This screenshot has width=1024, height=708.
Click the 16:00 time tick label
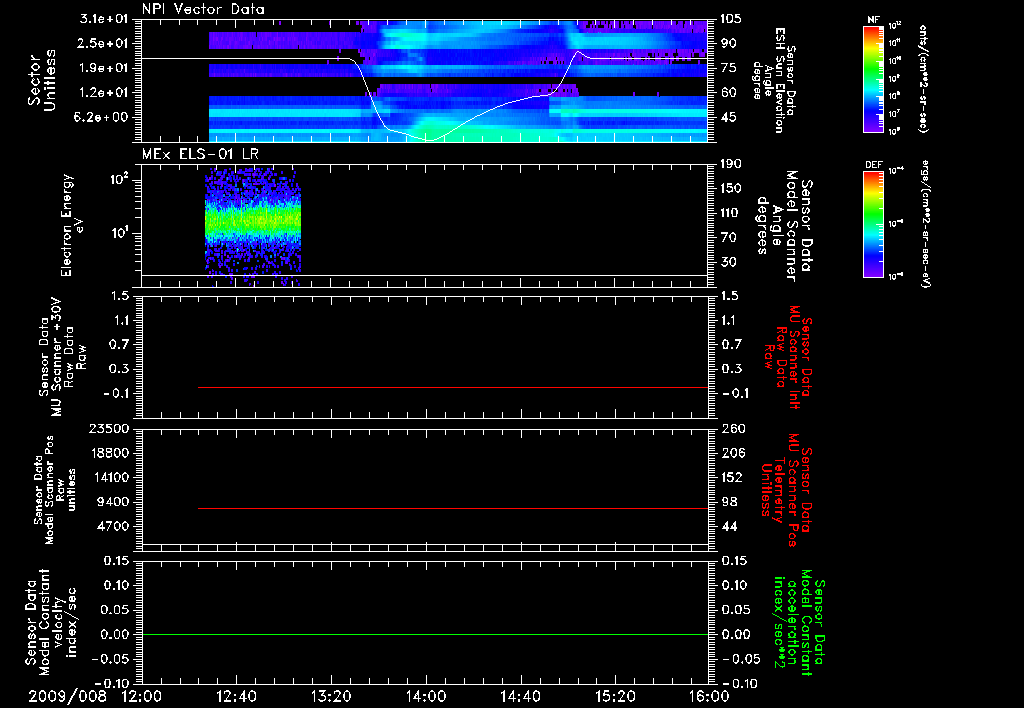click(x=709, y=696)
